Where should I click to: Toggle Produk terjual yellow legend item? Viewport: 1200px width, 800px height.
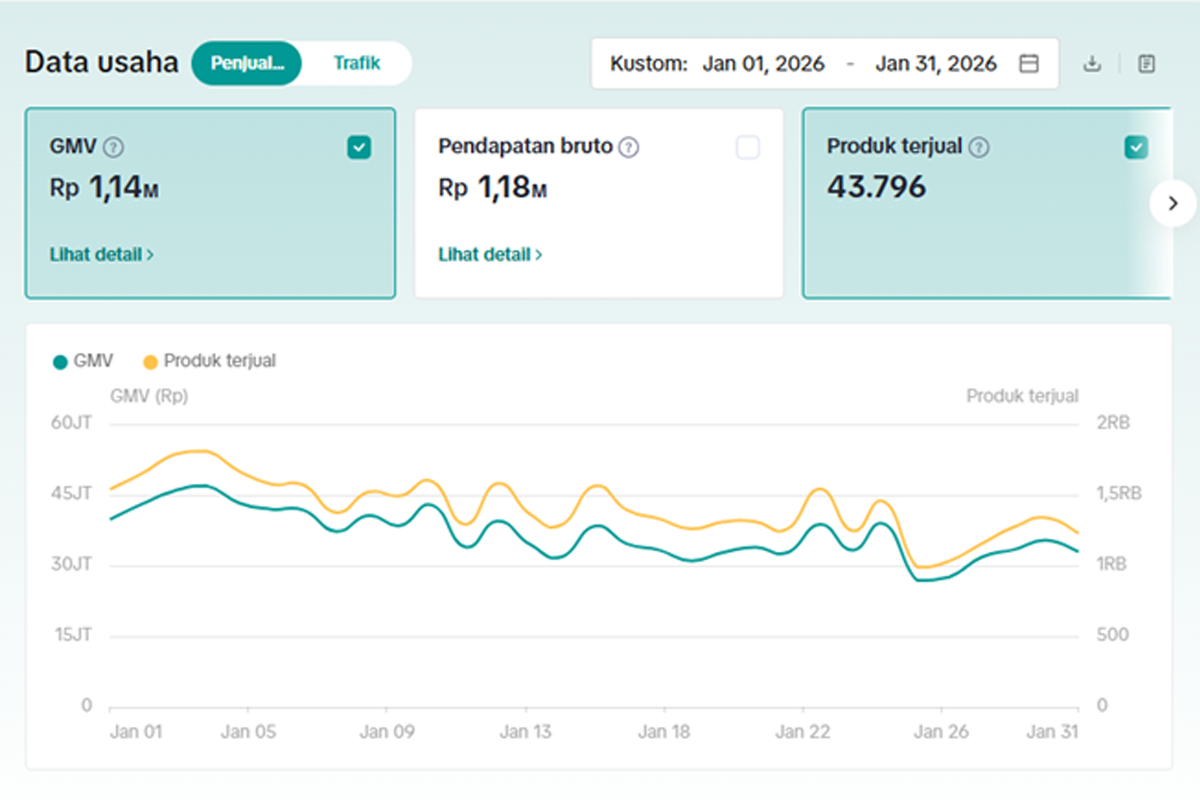click(x=209, y=362)
